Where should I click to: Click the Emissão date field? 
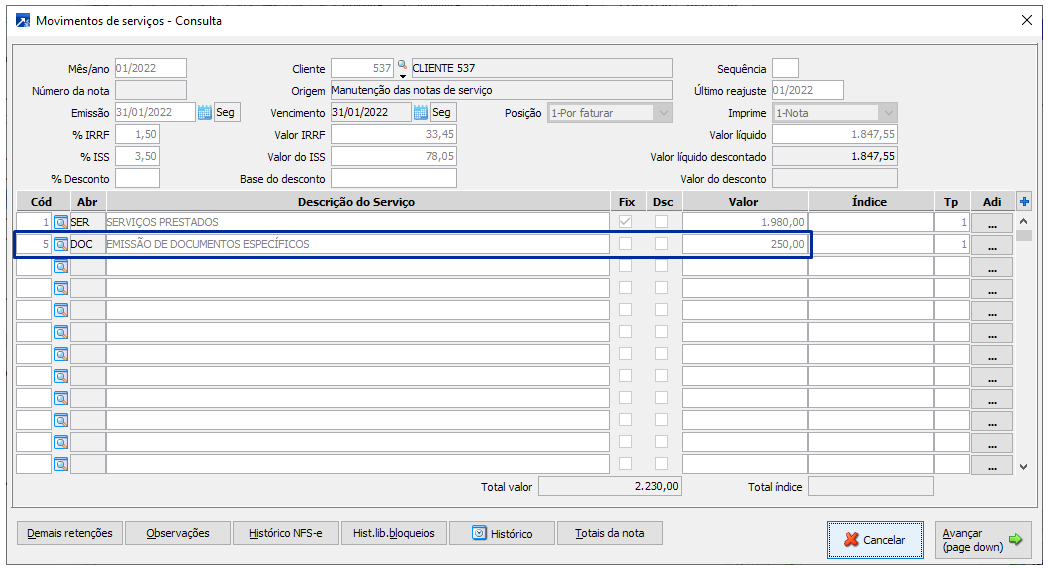pos(155,112)
